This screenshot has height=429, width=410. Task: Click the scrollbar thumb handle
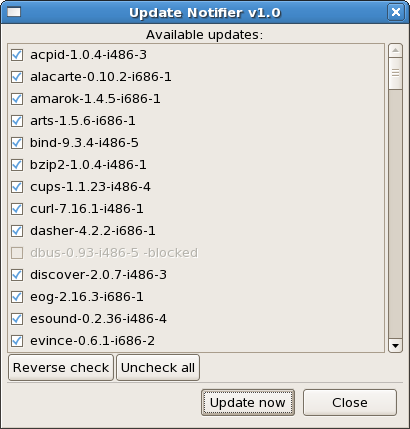click(395, 73)
